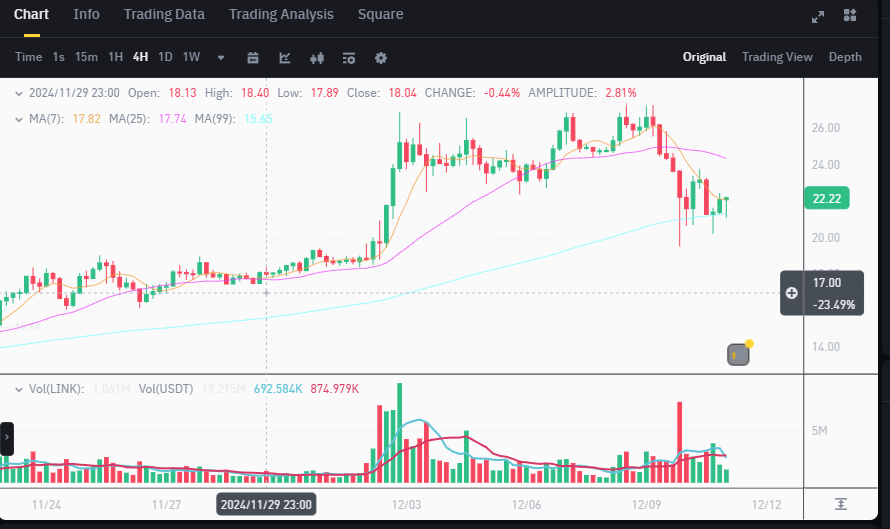Click the MA(7) value 17.82
The width and height of the screenshot is (890, 529).
(86, 119)
